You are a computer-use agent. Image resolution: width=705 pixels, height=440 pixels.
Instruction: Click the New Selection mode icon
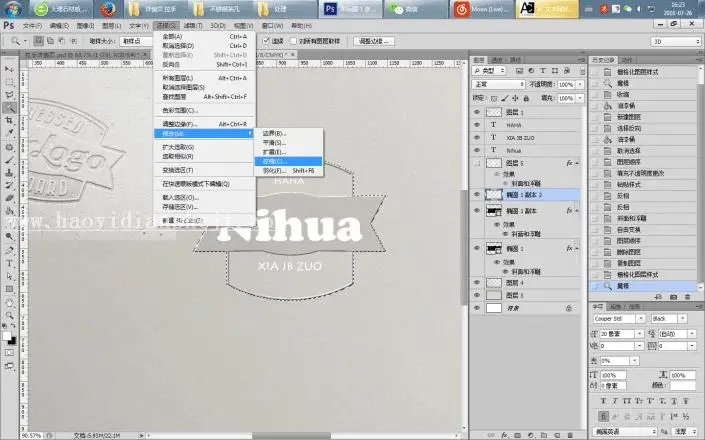(39, 41)
